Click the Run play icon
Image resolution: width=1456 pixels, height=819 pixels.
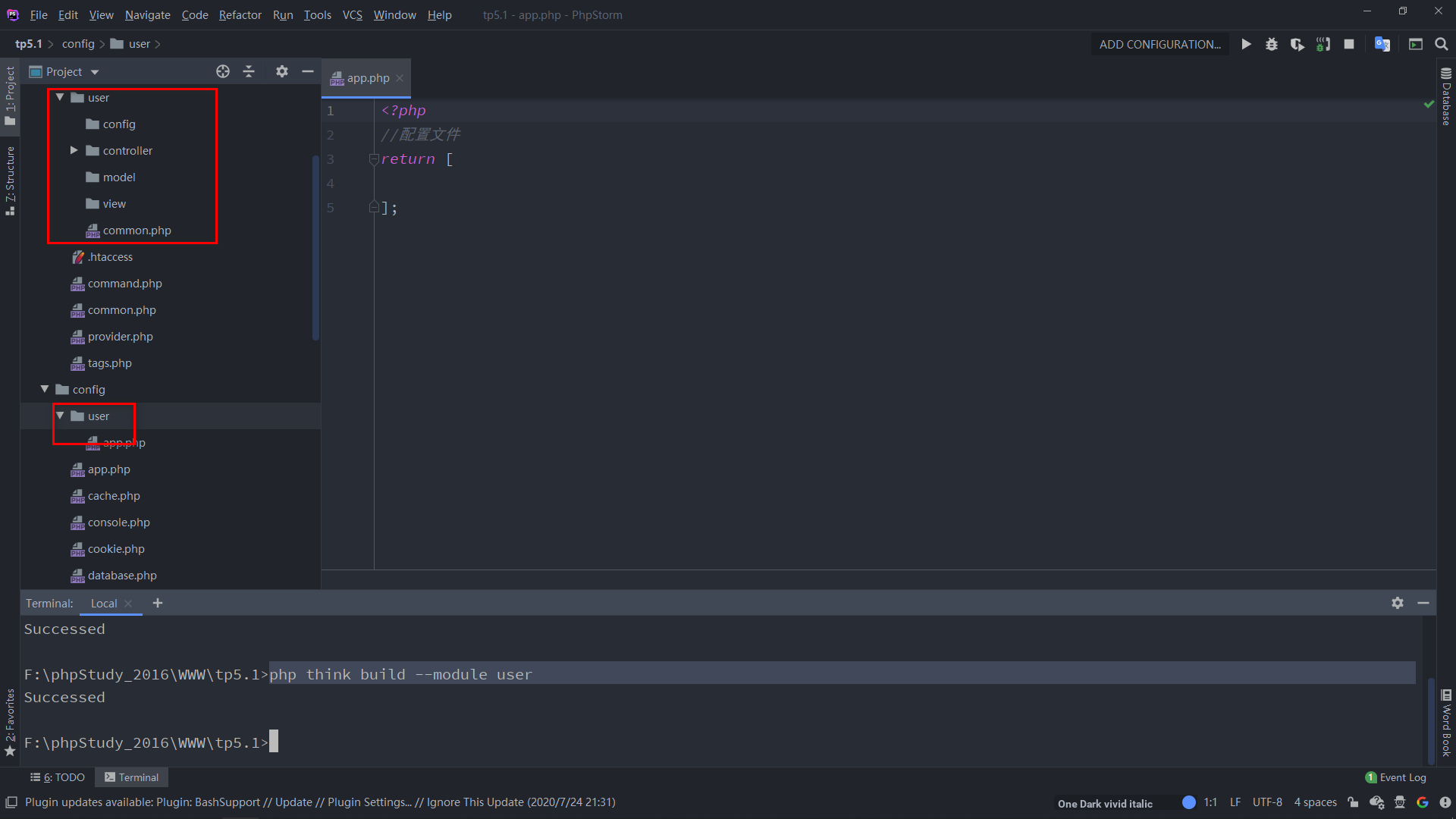tap(1246, 44)
